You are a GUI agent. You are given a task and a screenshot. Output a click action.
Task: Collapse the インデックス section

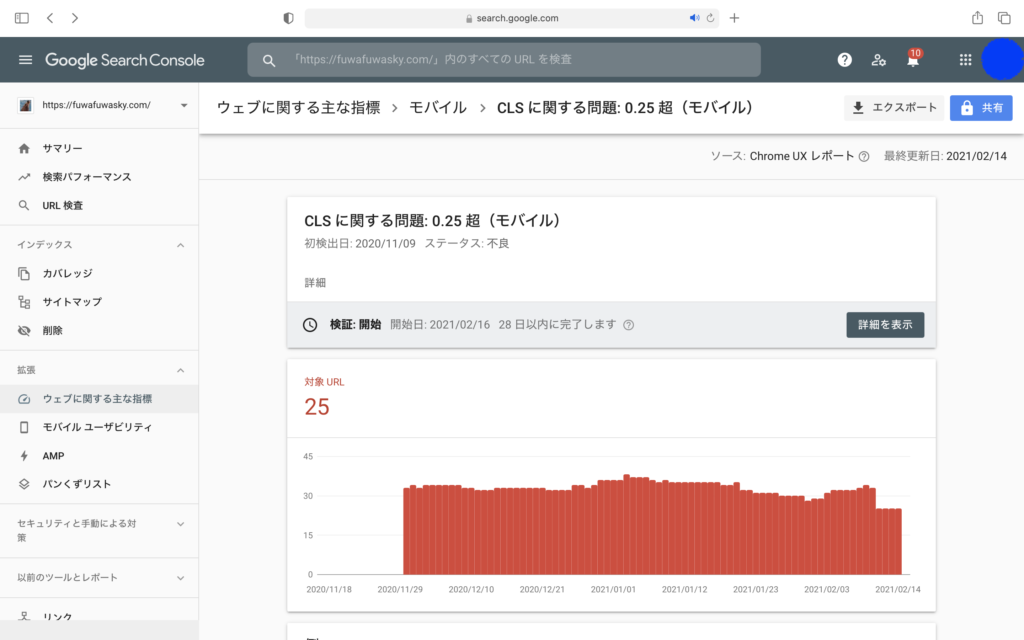pyautogui.click(x=181, y=245)
